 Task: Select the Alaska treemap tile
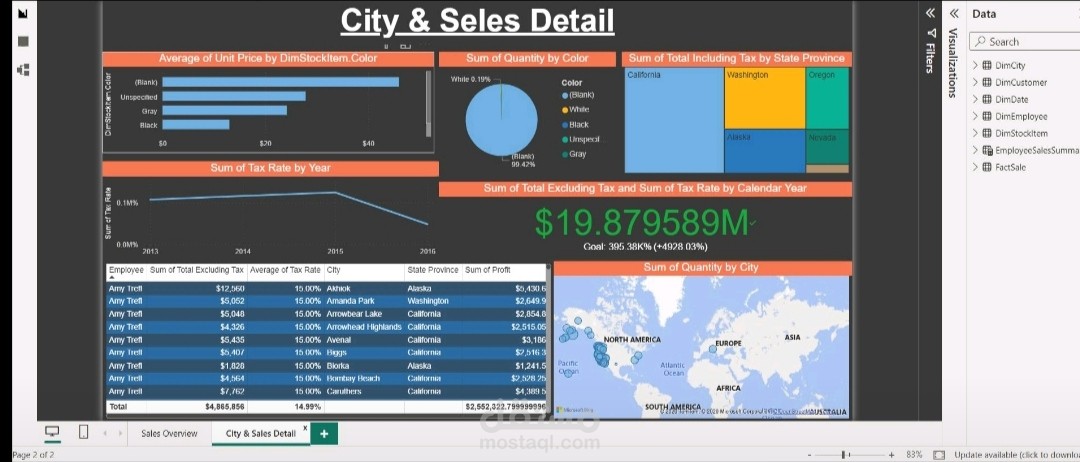coord(765,151)
